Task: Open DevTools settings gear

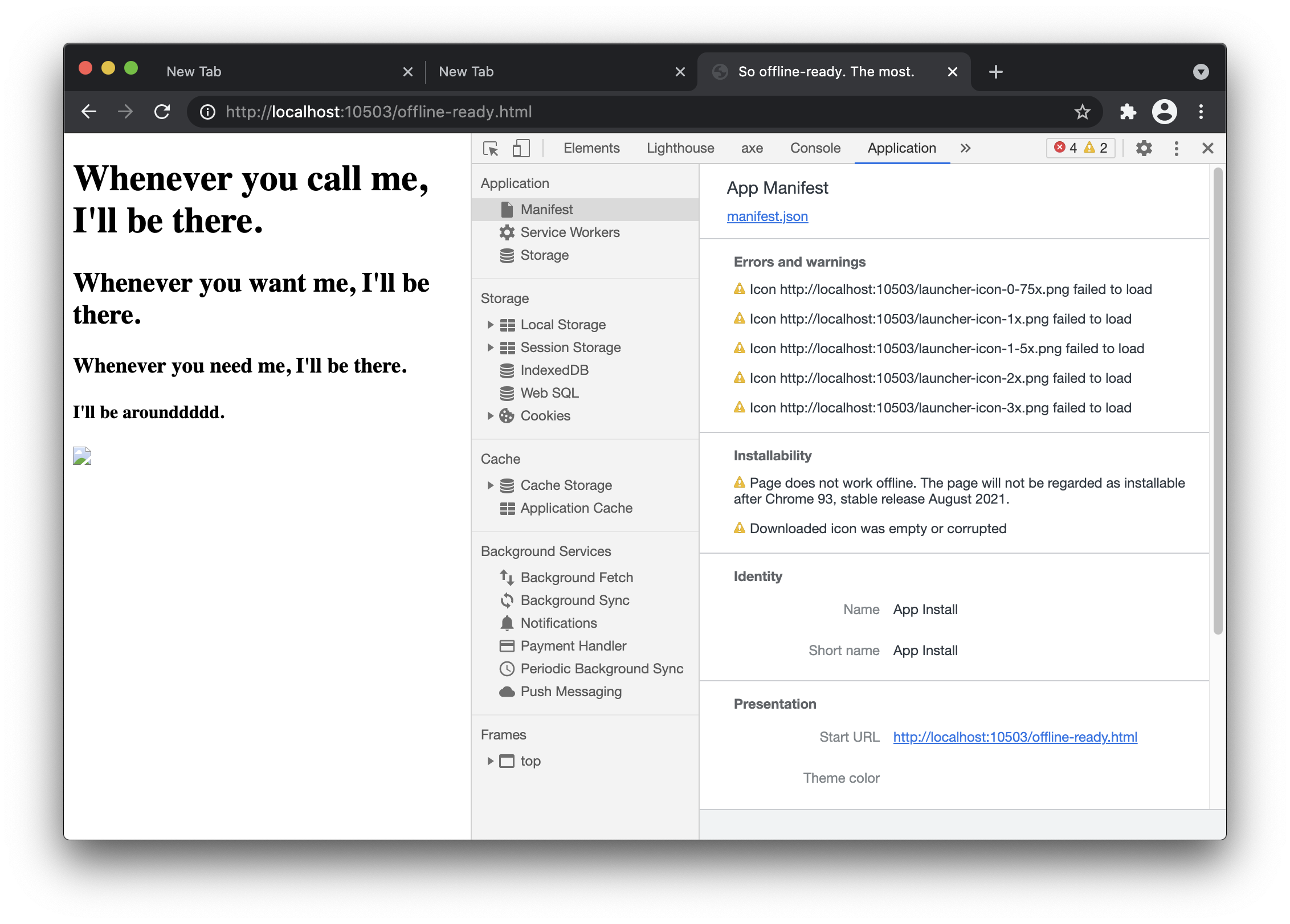Action: tap(1144, 148)
